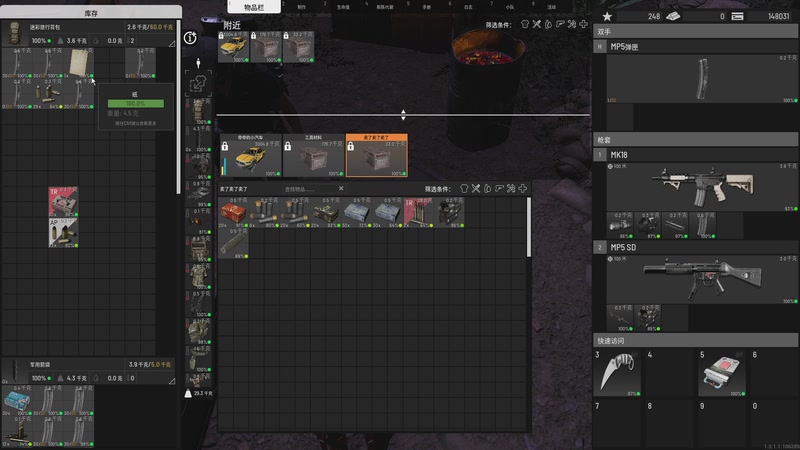This screenshot has width=800, height=450.
Task: Click the star fame points icon
Action: point(607,16)
